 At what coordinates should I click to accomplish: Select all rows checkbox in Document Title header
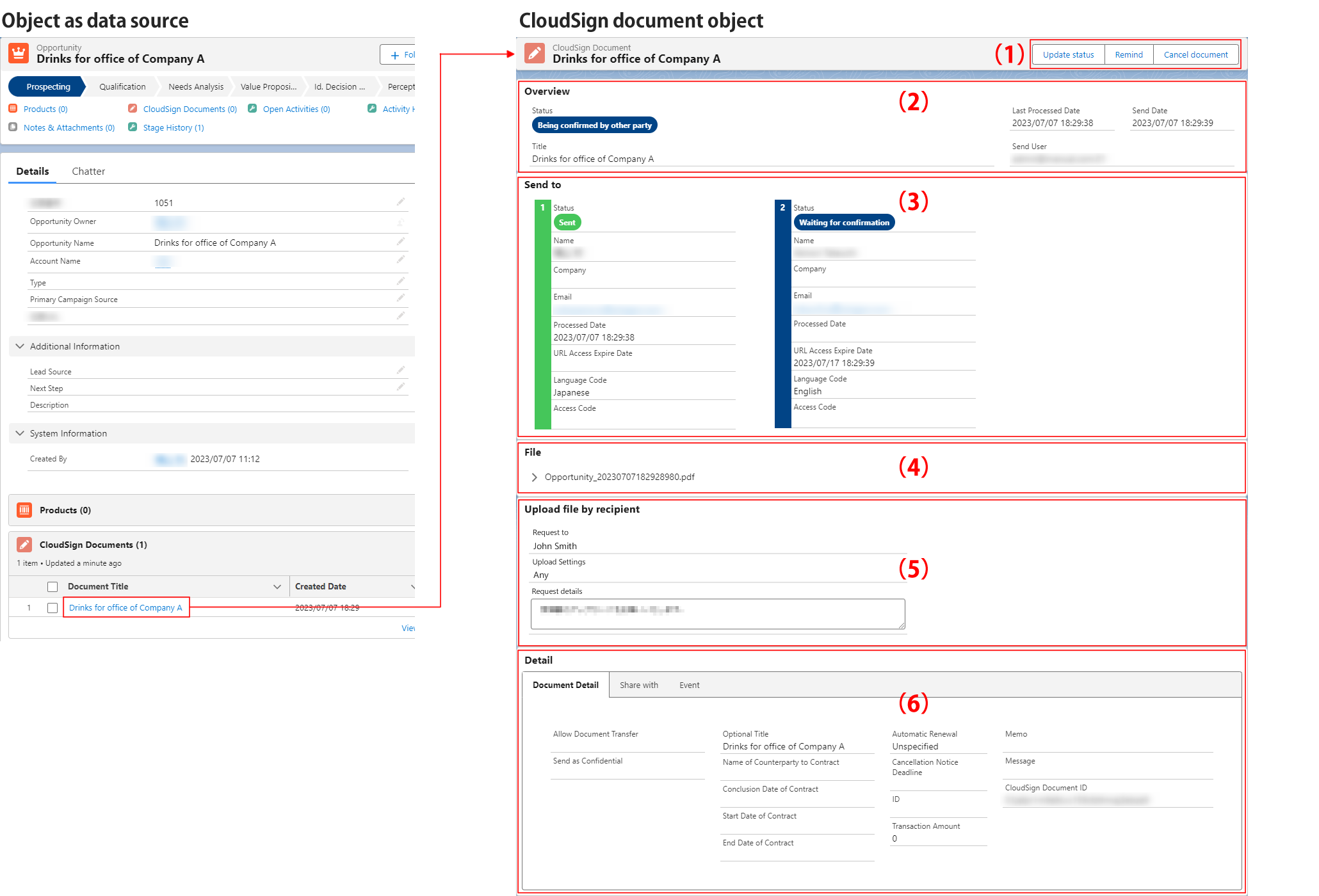click(x=53, y=587)
